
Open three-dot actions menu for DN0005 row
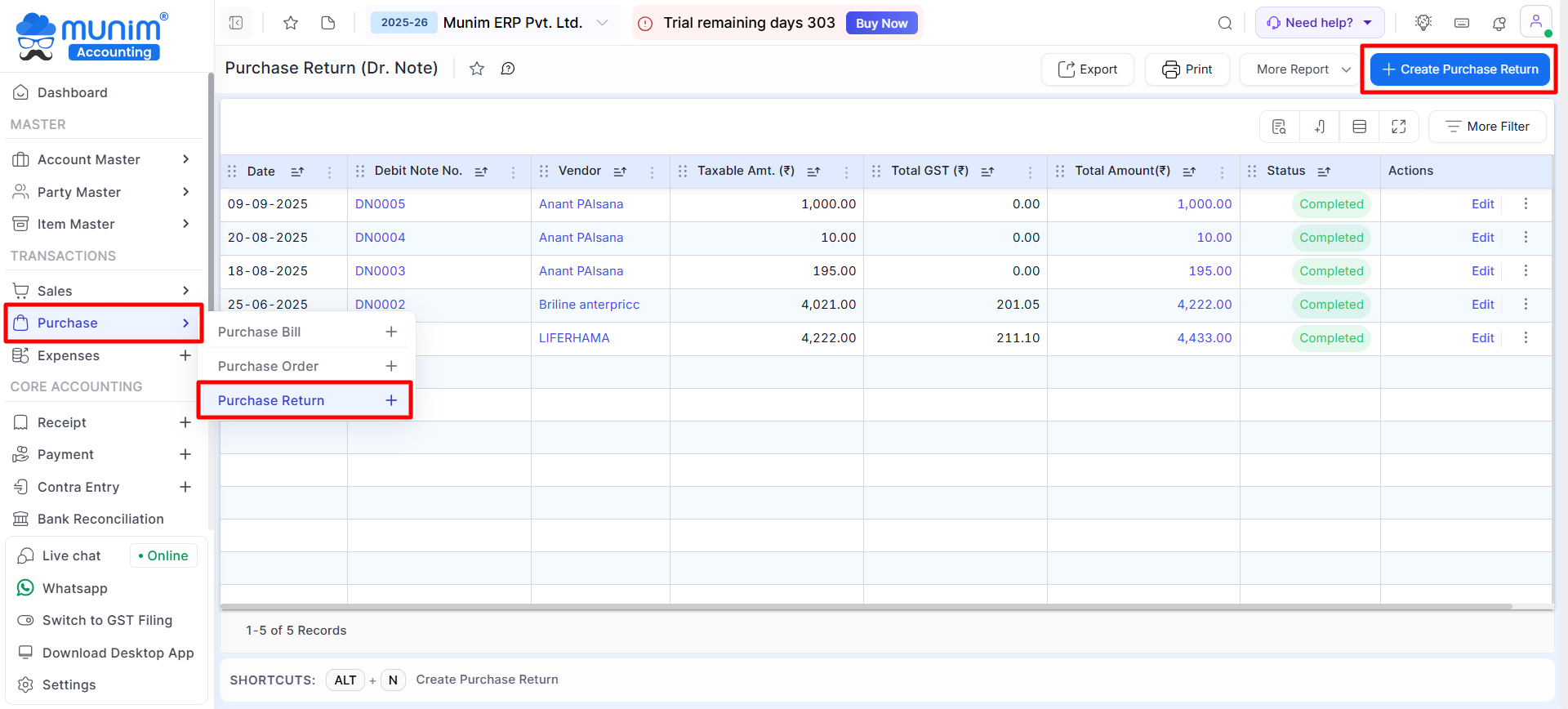click(1526, 204)
